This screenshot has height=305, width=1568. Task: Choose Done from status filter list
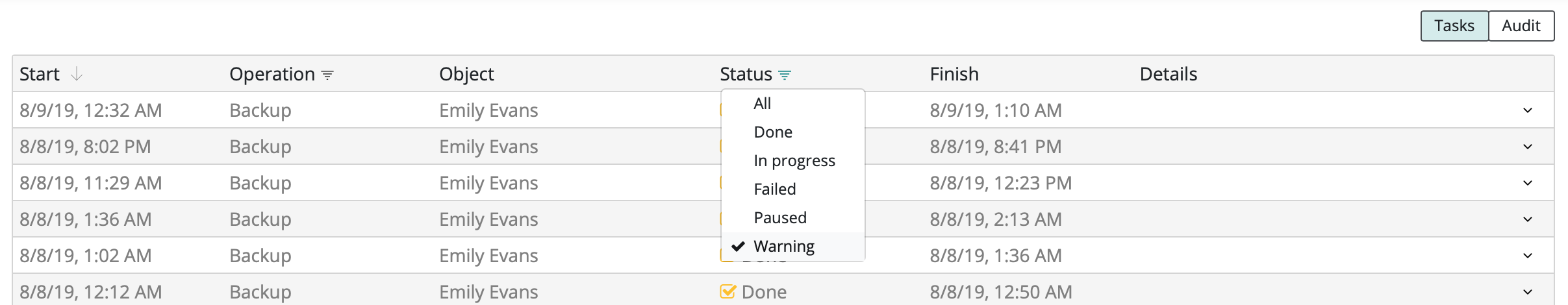point(773,132)
